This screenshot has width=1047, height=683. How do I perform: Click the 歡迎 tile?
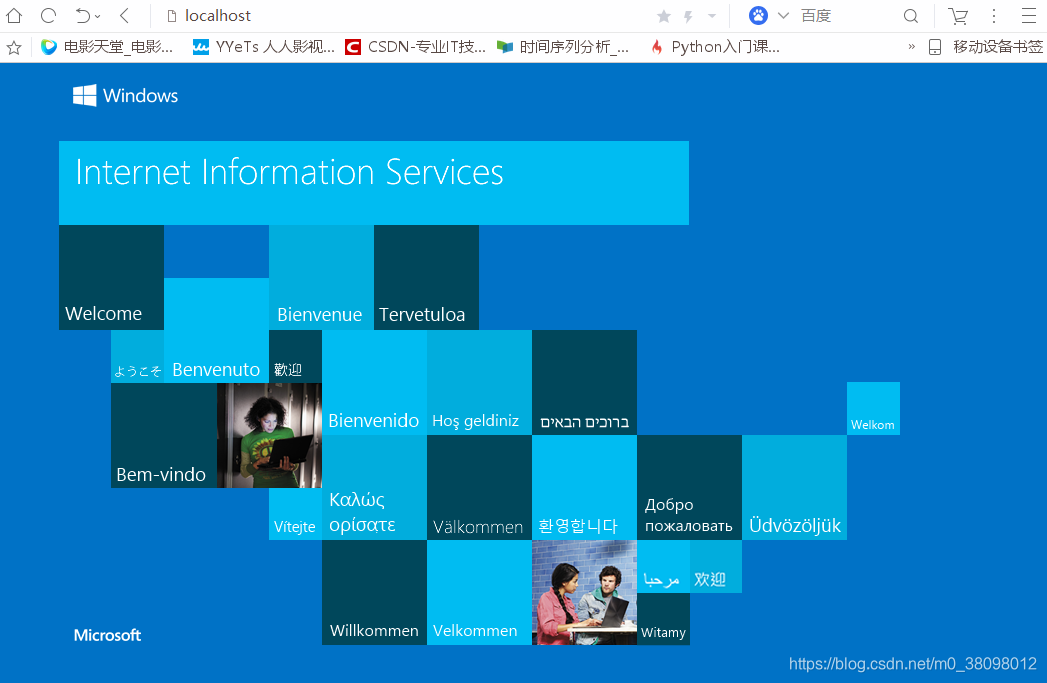pyautogui.click(x=295, y=357)
